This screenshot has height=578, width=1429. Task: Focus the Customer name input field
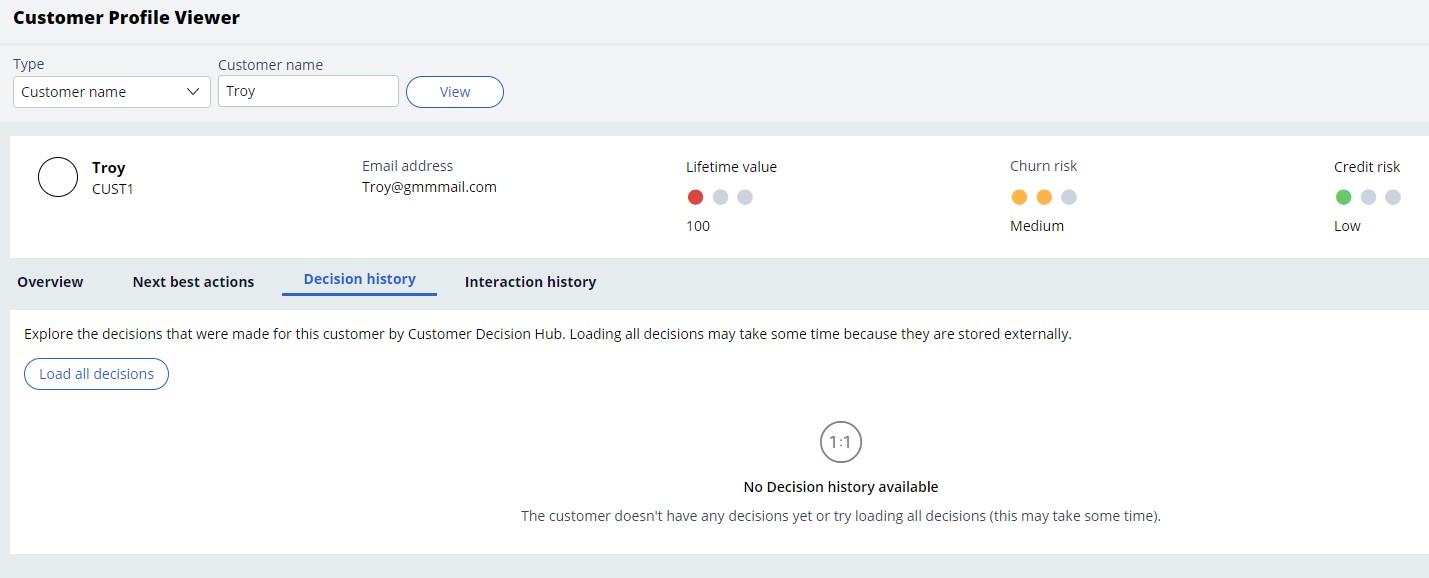click(309, 91)
